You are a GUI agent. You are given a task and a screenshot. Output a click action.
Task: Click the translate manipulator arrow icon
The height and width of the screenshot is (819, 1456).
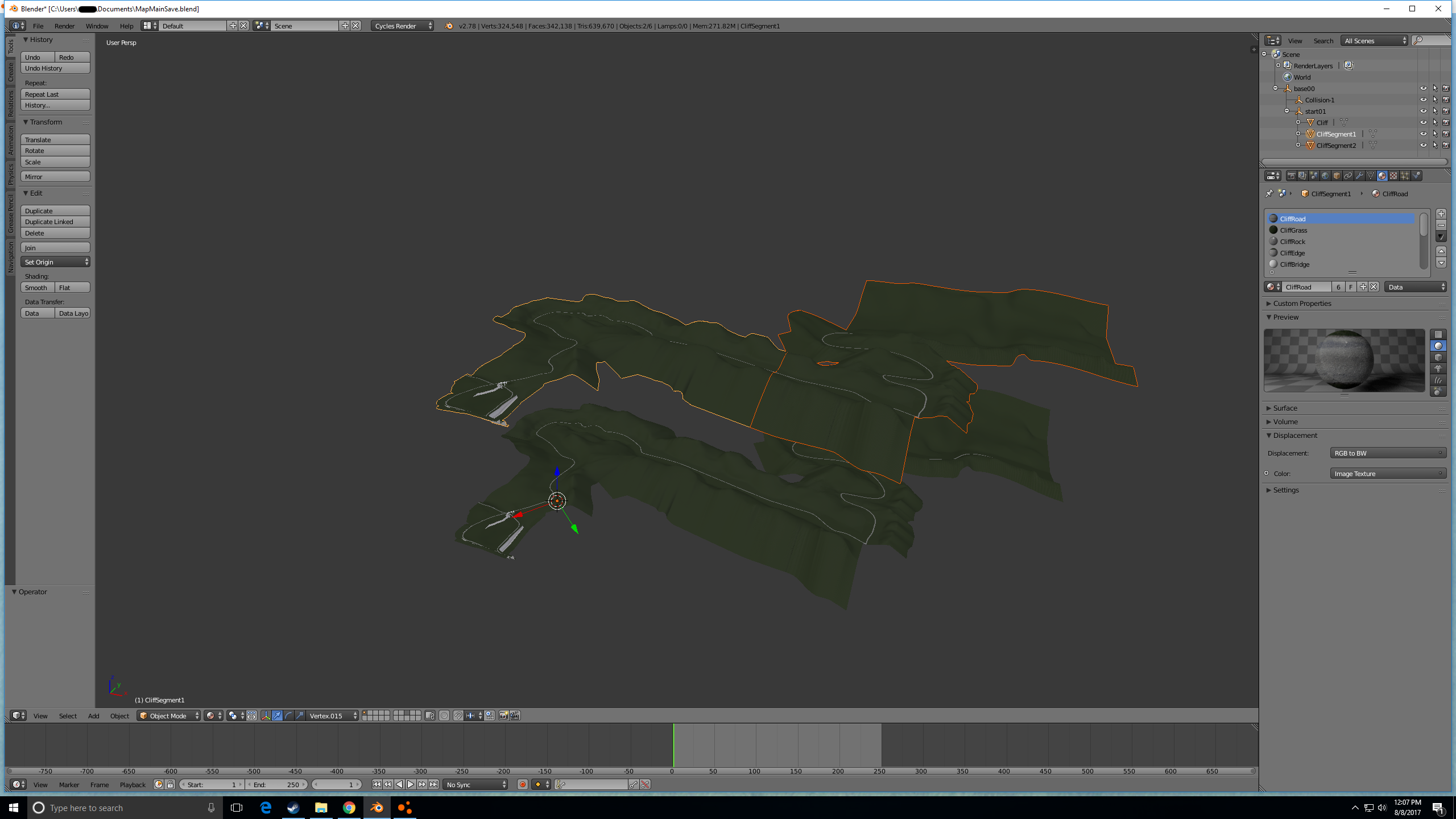[277, 715]
